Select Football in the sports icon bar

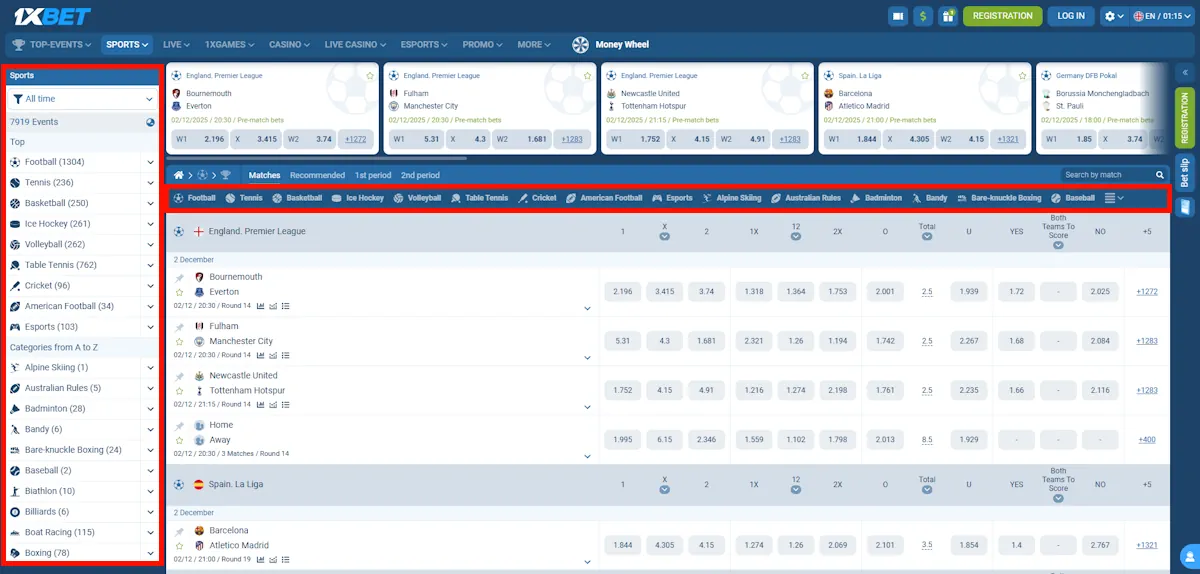point(195,198)
